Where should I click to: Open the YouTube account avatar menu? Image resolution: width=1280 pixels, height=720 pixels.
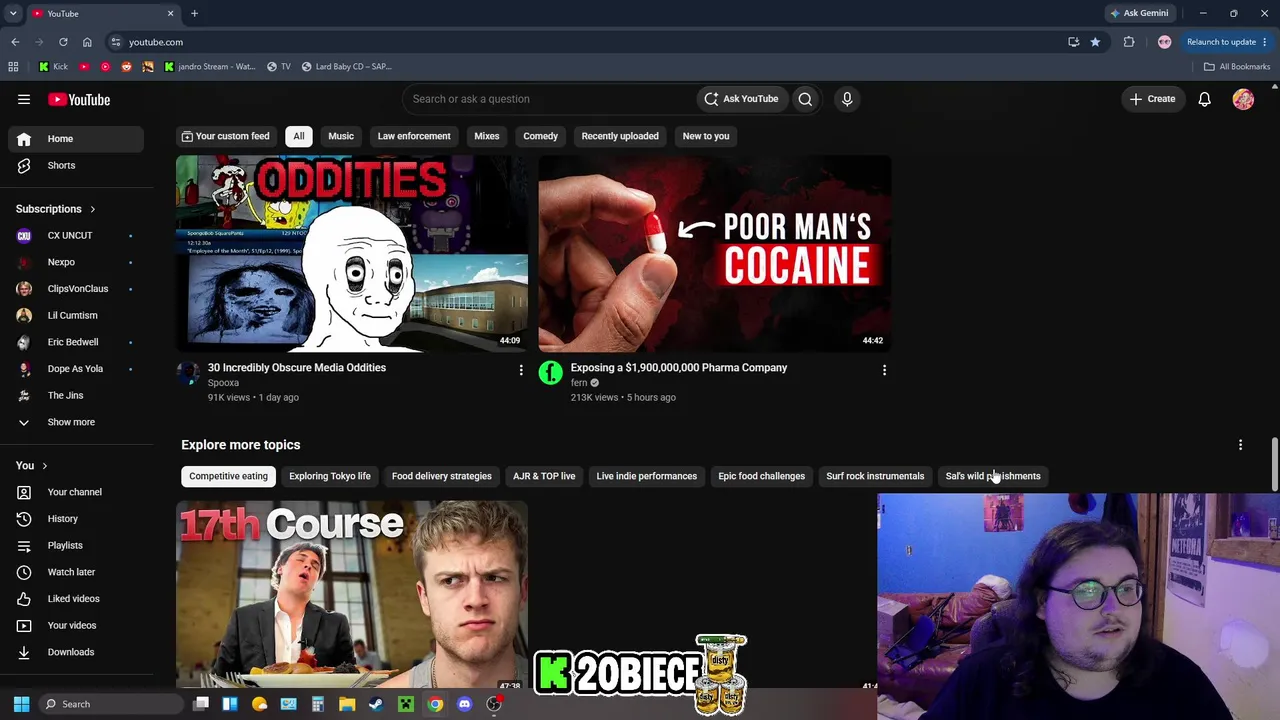pyautogui.click(x=1243, y=99)
